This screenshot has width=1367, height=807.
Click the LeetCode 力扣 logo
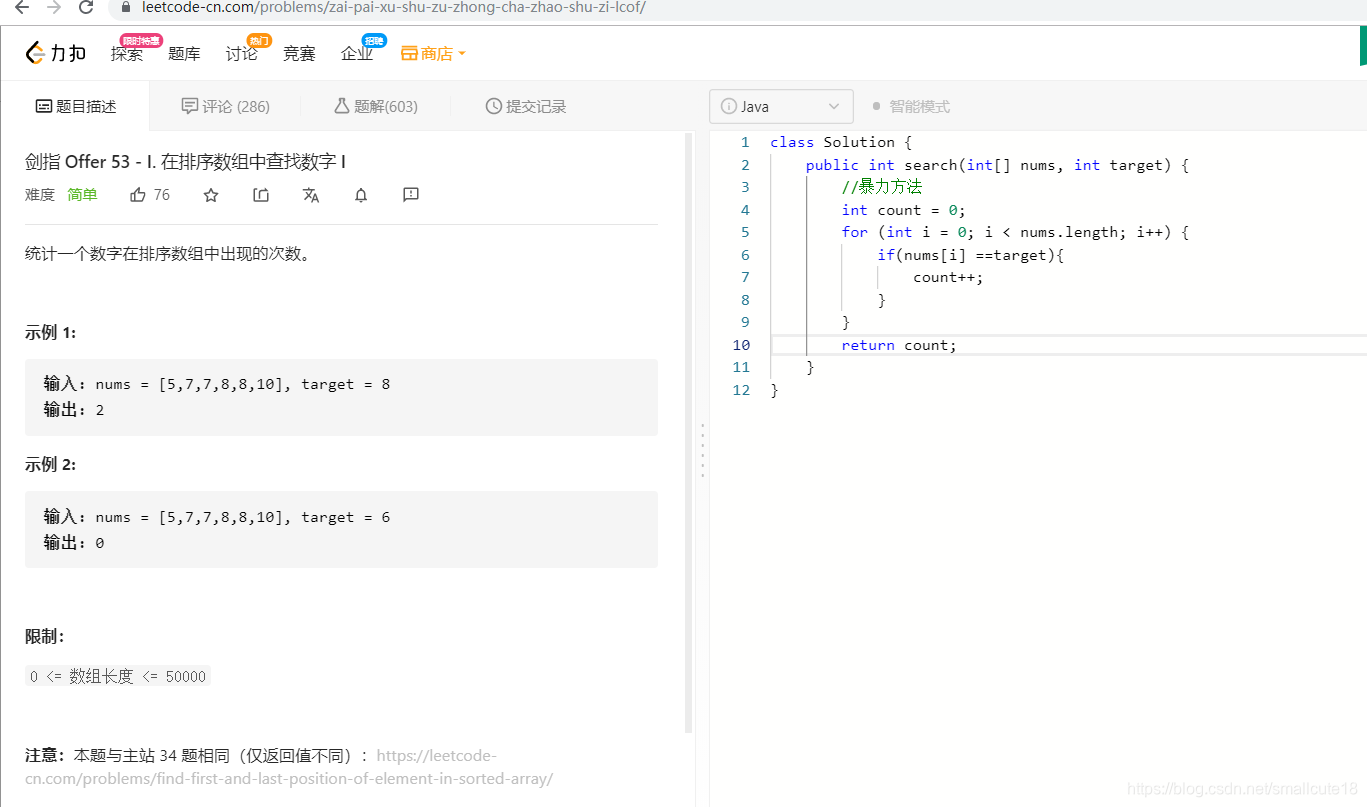pos(56,53)
